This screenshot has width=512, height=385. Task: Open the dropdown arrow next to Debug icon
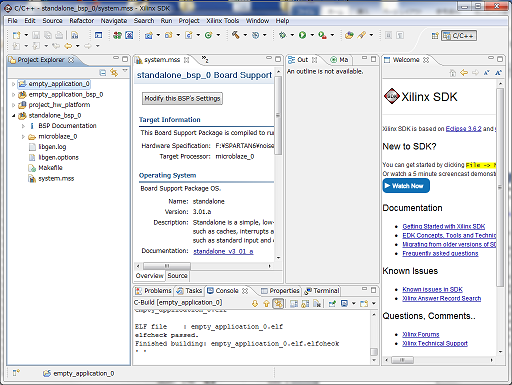[292, 35]
